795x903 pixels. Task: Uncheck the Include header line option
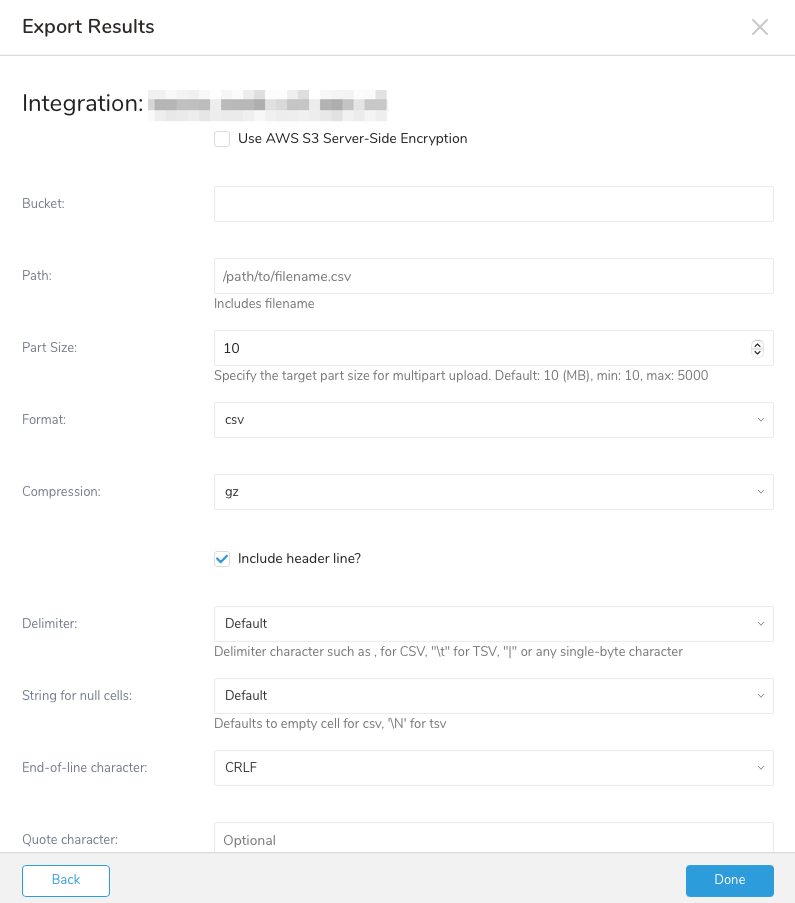tap(222, 559)
